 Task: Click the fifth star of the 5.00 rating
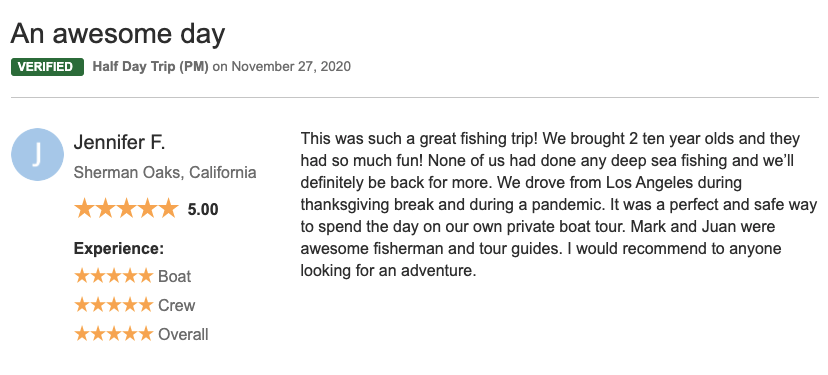(168, 209)
